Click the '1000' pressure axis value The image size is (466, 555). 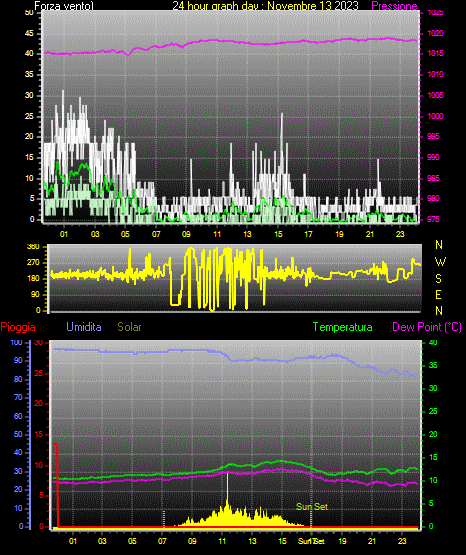[x=435, y=116]
